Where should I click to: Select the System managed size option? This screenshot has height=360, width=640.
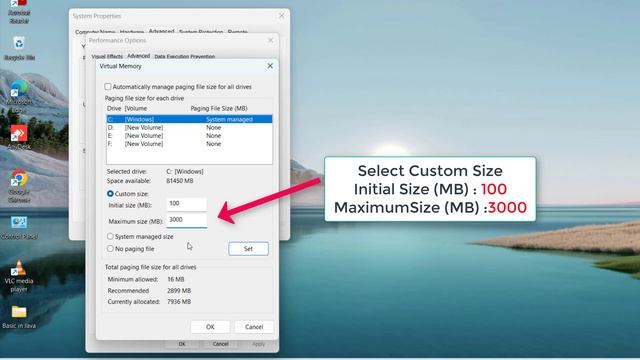point(110,236)
